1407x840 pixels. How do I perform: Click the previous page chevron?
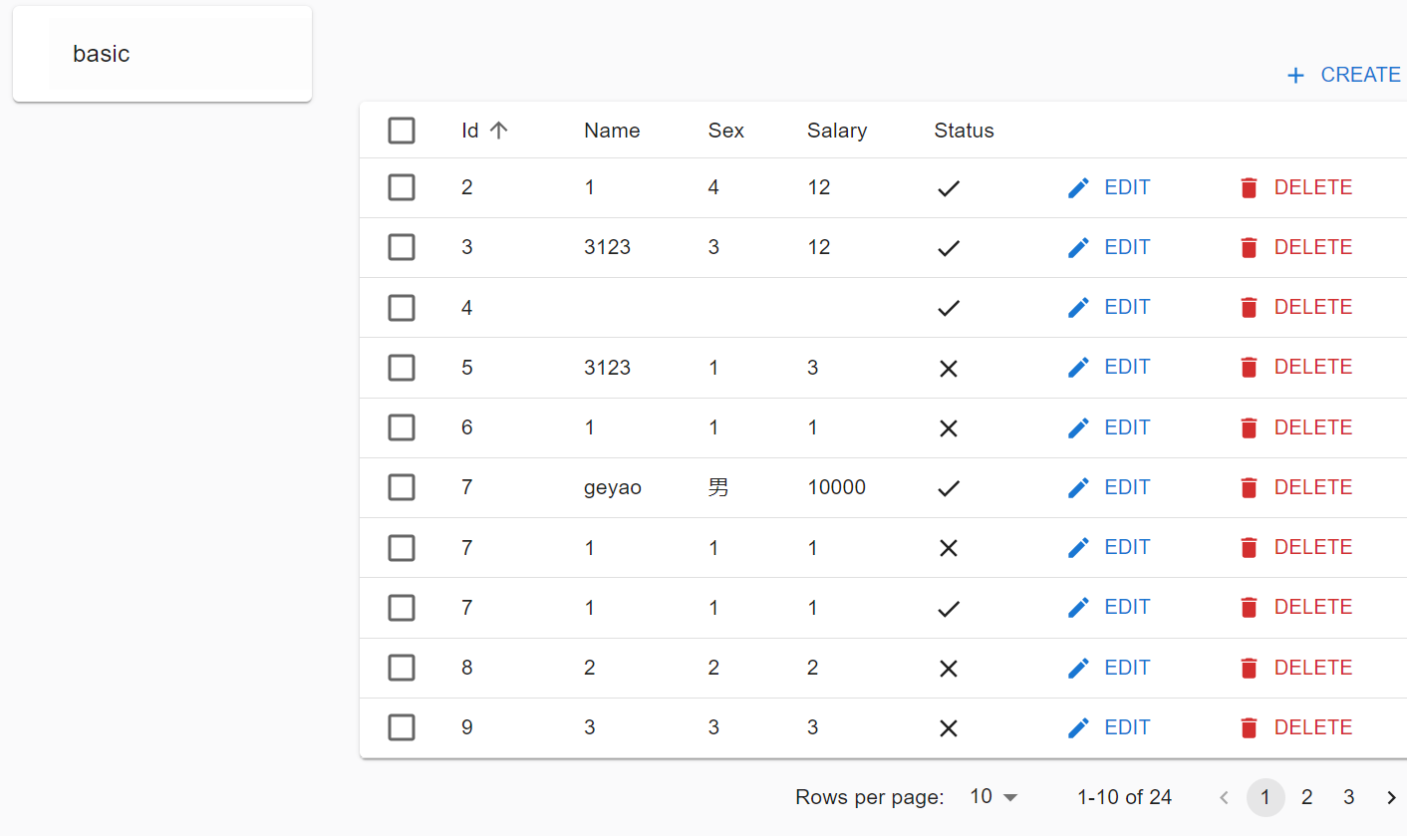tap(1224, 797)
